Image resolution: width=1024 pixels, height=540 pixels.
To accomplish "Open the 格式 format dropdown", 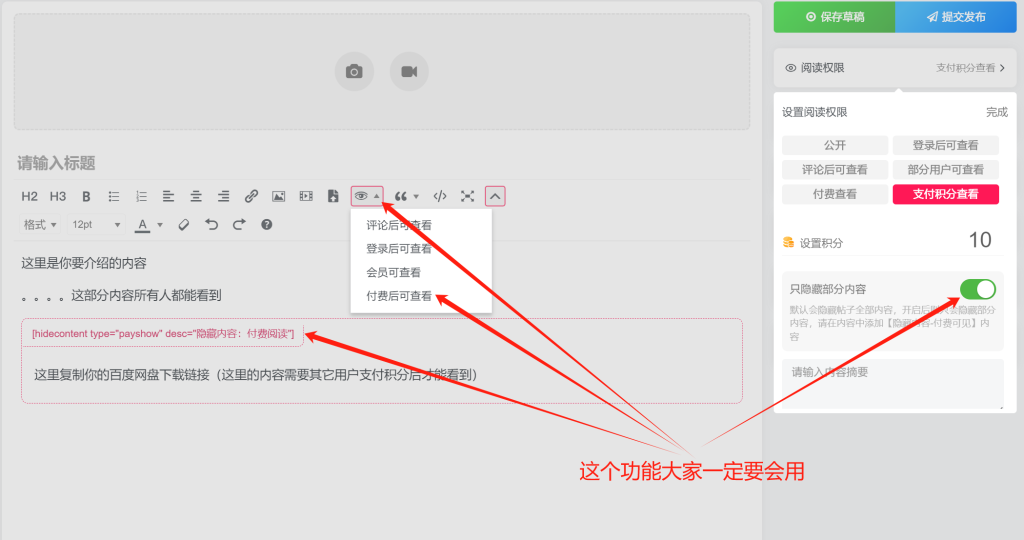I will click(x=40, y=225).
